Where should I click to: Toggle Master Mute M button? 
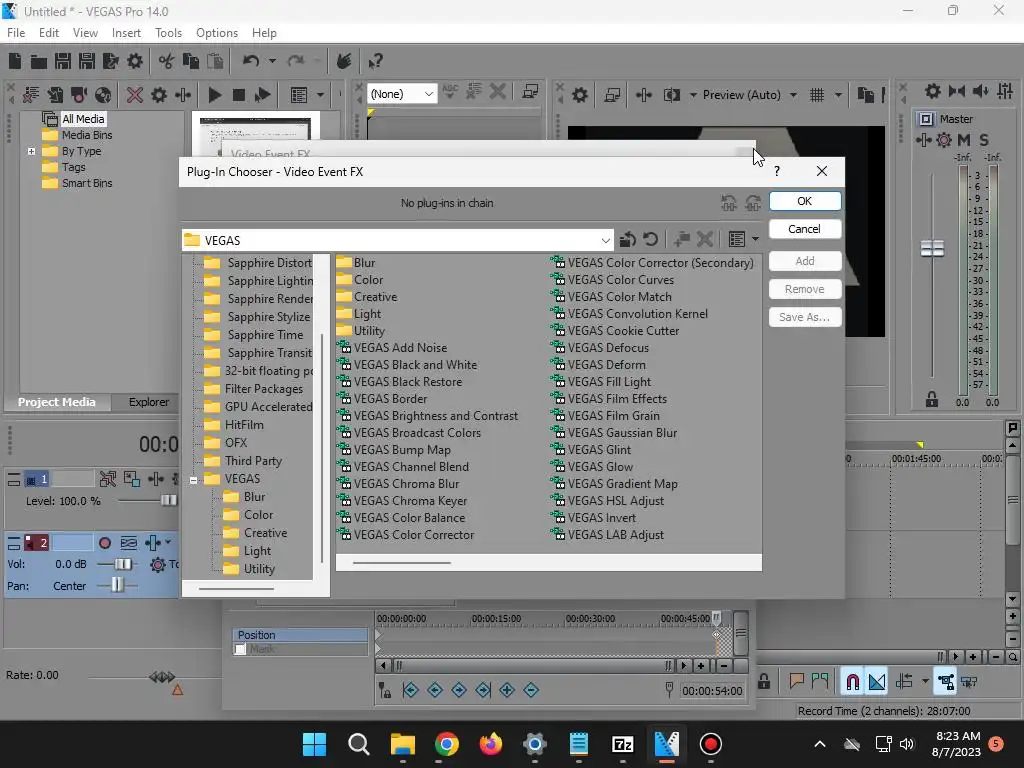click(x=963, y=140)
